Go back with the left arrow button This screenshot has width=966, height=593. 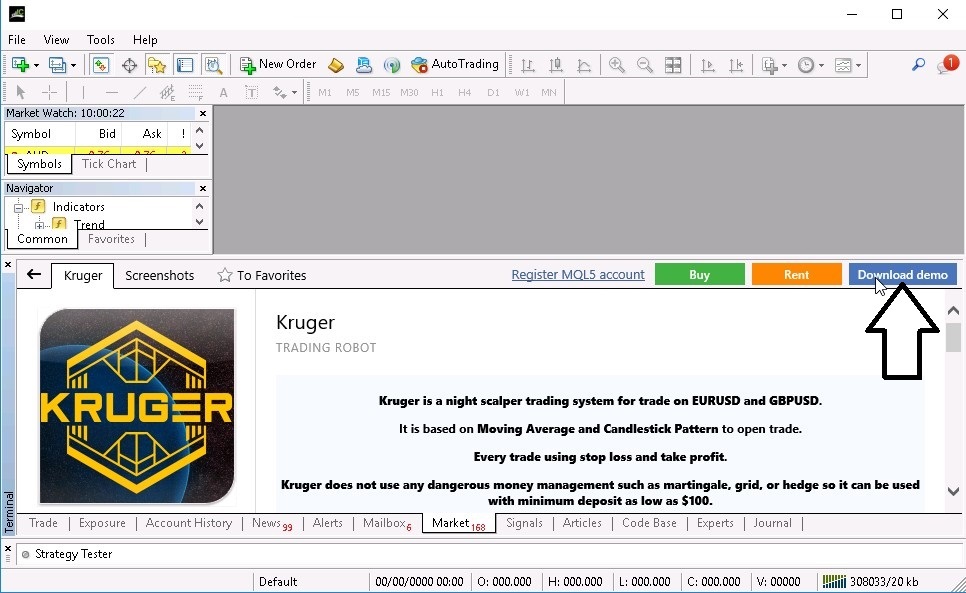point(34,275)
